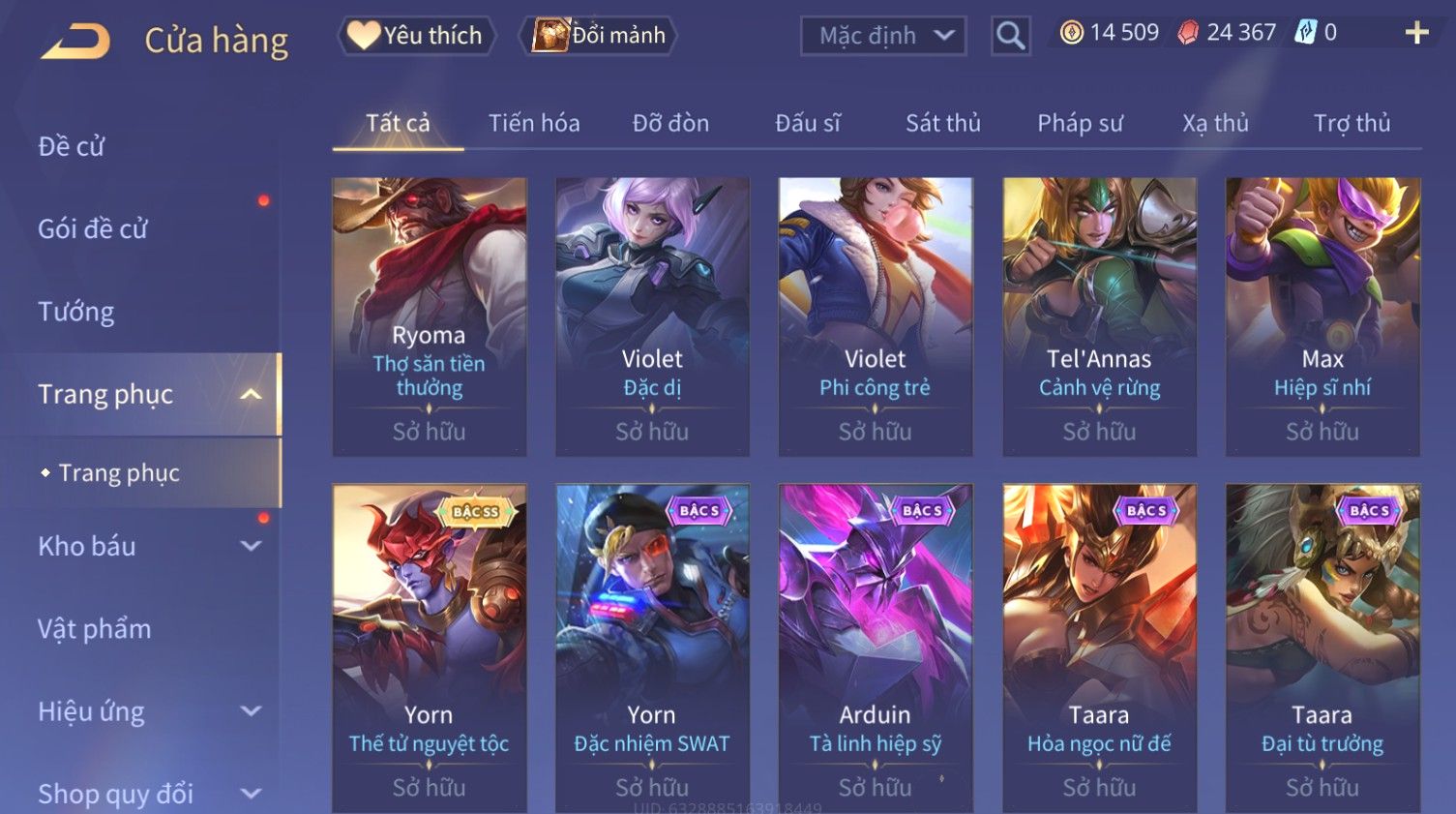Screen dimensions: 1456x814
Task: Select Ryoma Thợ săn tiền thưởng skin
Action: 430,317
